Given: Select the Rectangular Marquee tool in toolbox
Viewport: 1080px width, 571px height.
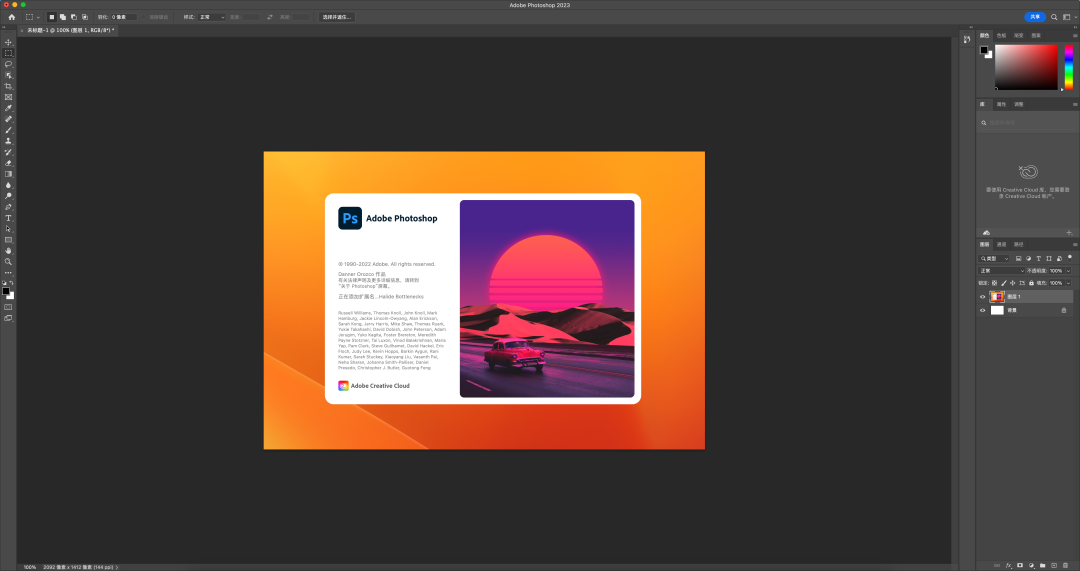Looking at the screenshot, I should coord(8,53).
